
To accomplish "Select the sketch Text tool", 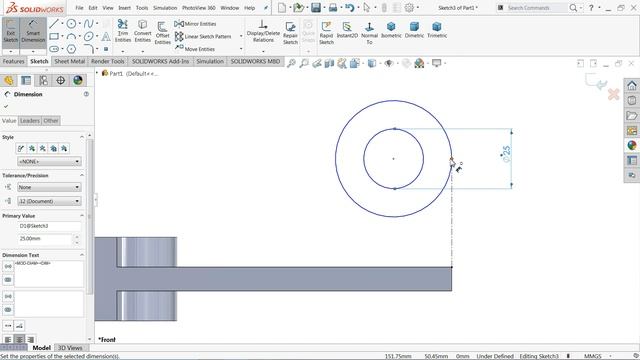I will point(106,37).
